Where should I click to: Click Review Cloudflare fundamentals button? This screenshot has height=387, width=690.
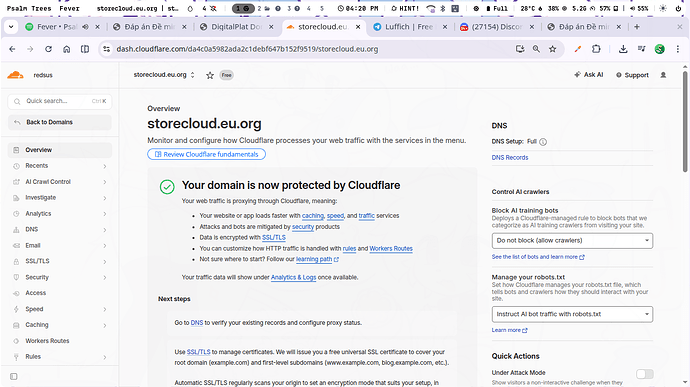pyautogui.click(x=206, y=155)
